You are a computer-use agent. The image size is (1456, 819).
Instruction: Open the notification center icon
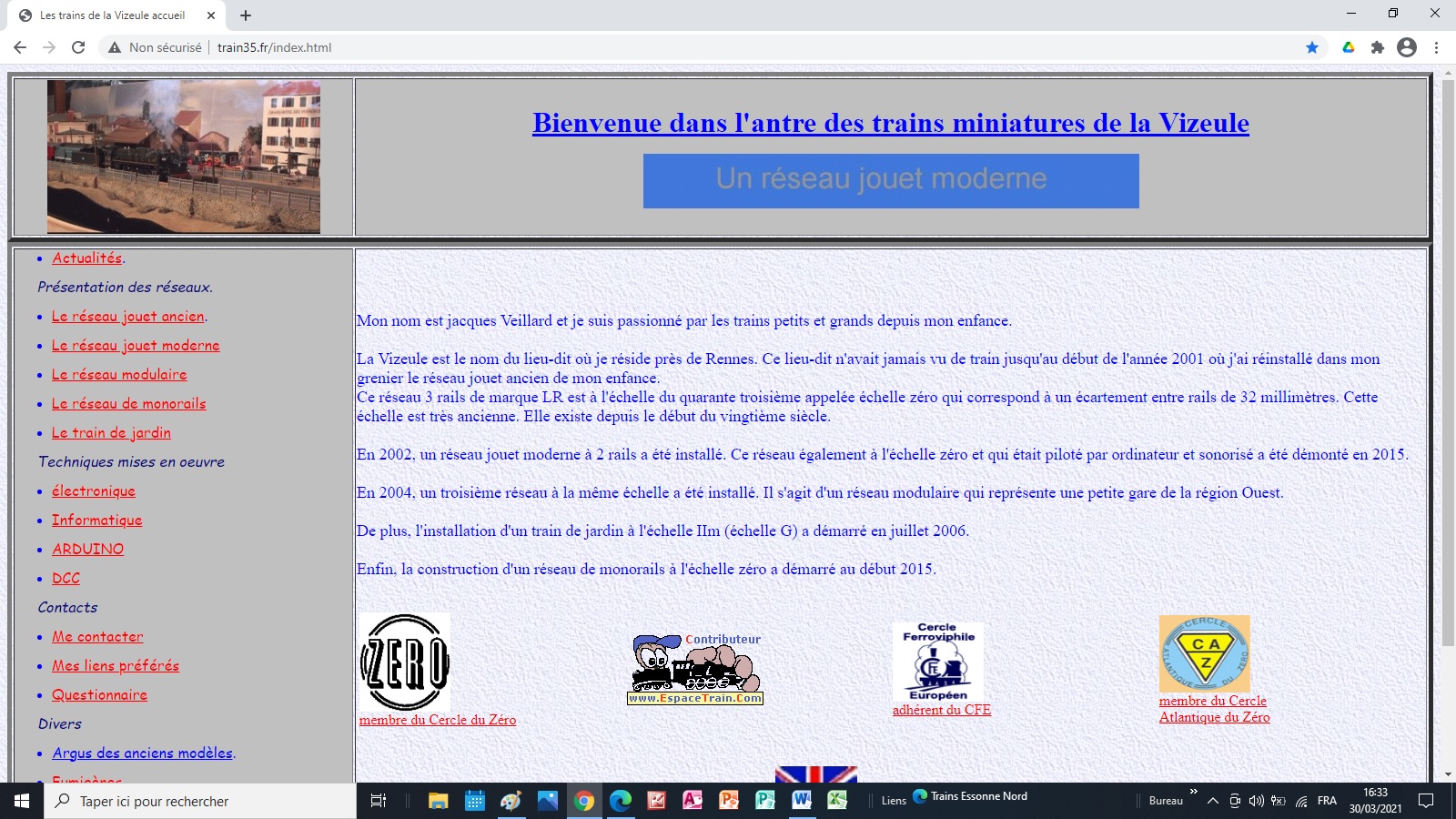1426,801
